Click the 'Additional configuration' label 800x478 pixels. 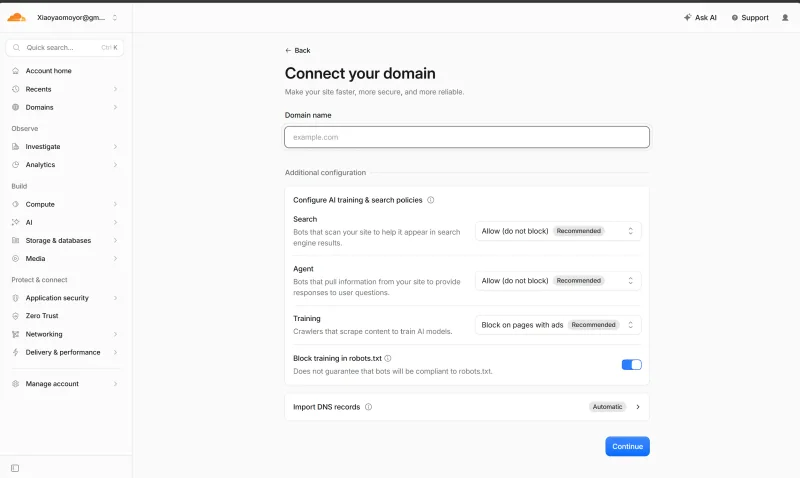click(326, 172)
